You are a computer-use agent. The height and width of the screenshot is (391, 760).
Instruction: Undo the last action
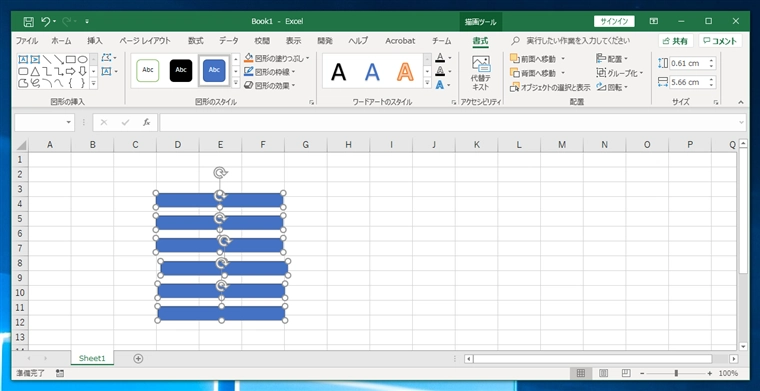pos(46,21)
